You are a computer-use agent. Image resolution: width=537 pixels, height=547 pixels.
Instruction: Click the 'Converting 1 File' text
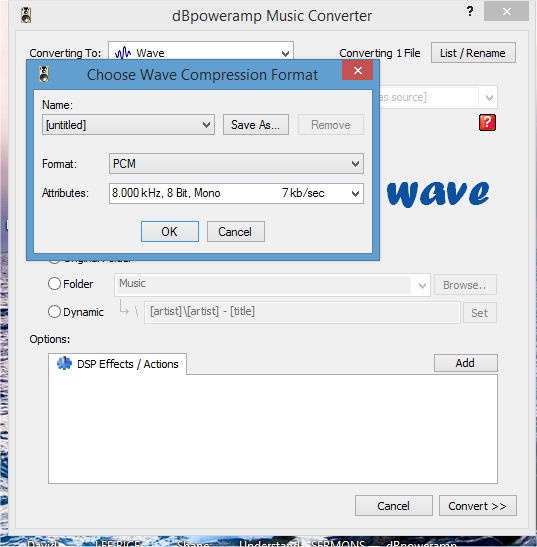(x=380, y=53)
